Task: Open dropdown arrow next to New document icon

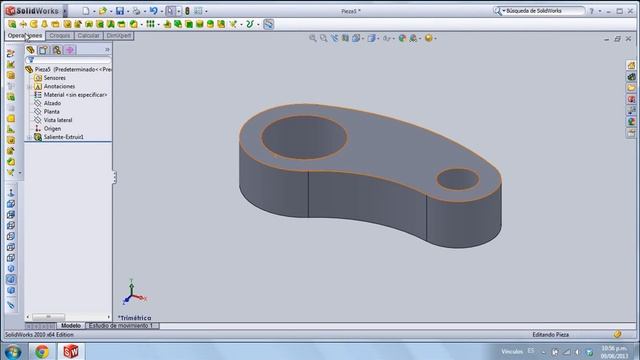Action: tap(94, 11)
